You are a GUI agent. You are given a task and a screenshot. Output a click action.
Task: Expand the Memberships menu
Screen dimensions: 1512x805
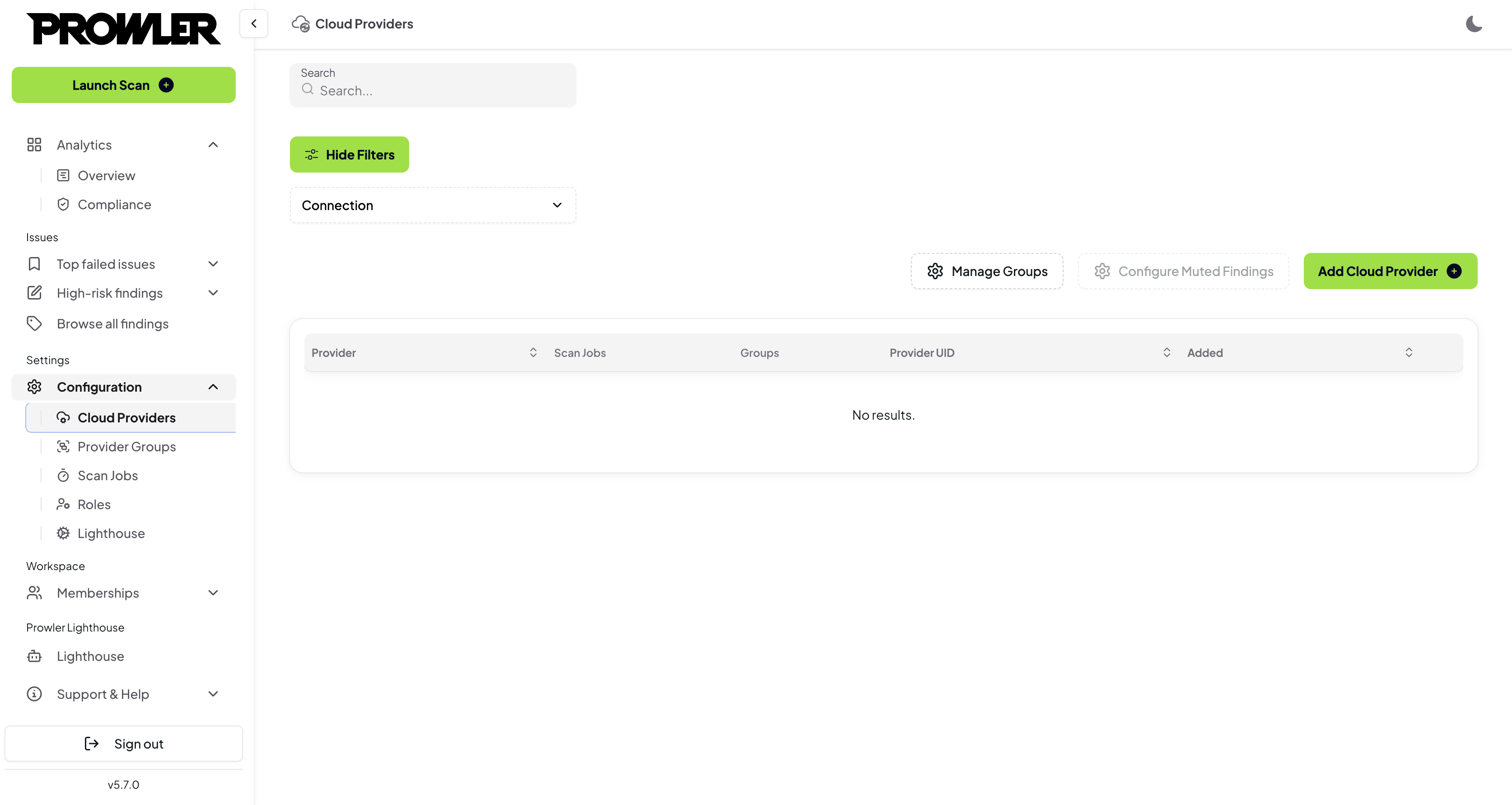coord(213,593)
